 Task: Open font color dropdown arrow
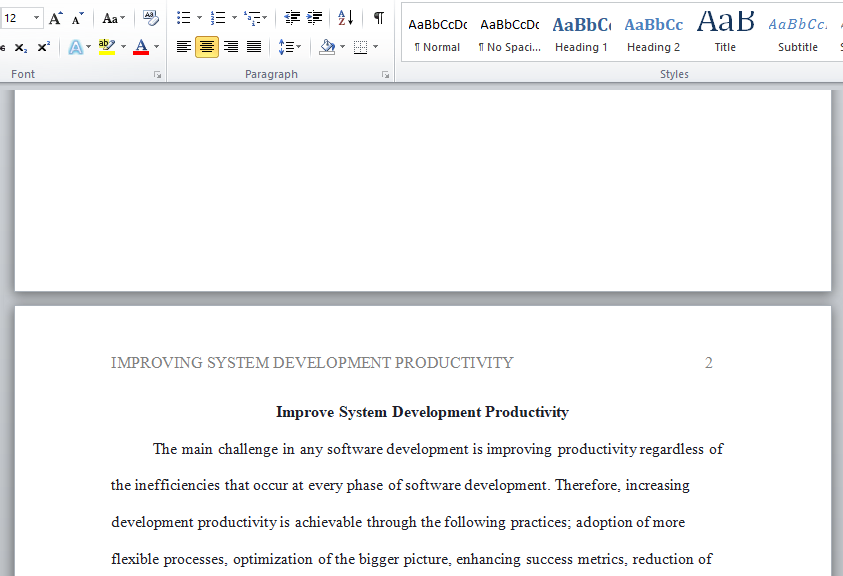(156, 47)
